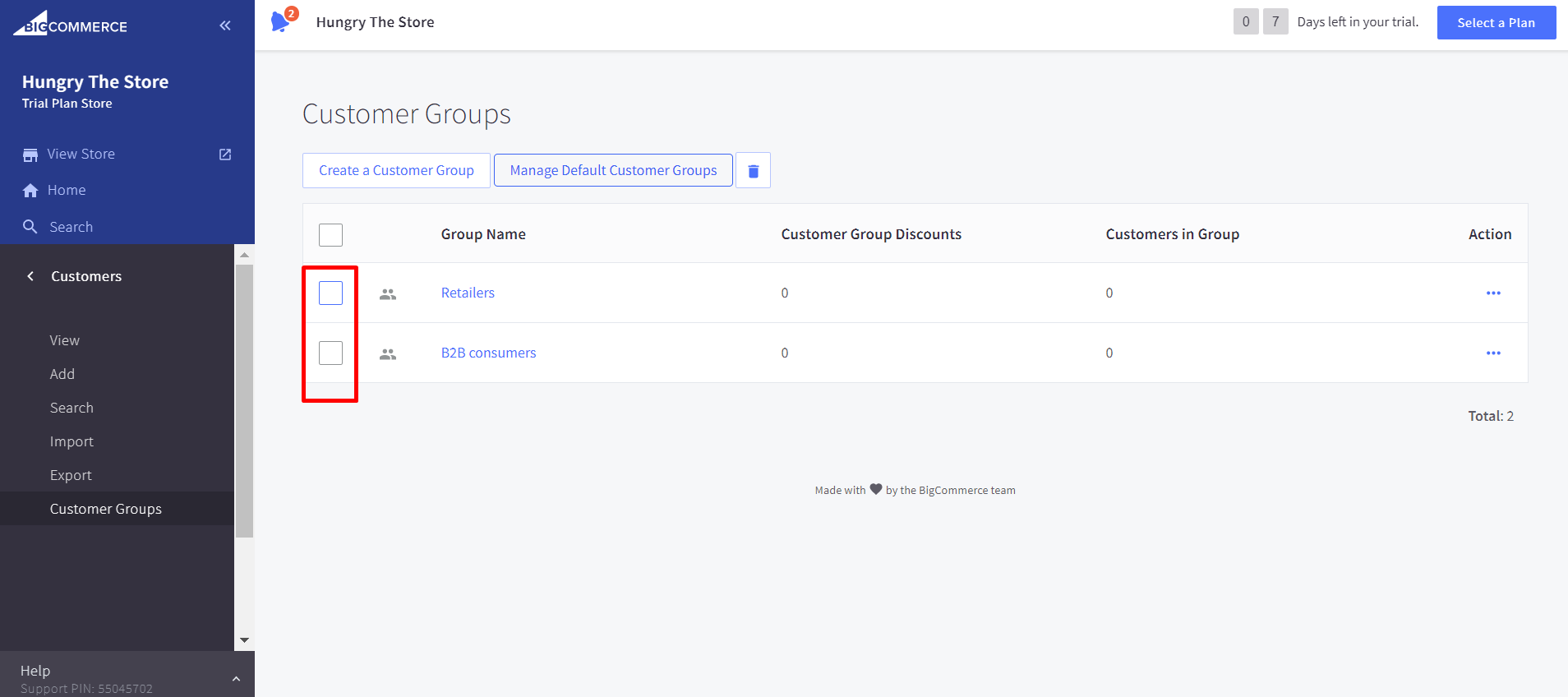Image resolution: width=1568 pixels, height=697 pixels.
Task: Open the Import menu item
Action: [71, 442]
